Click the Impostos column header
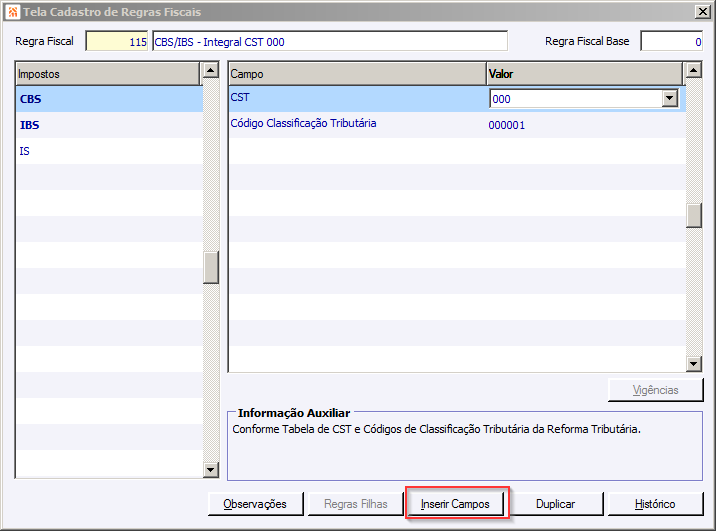 click(x=108, y=74)
